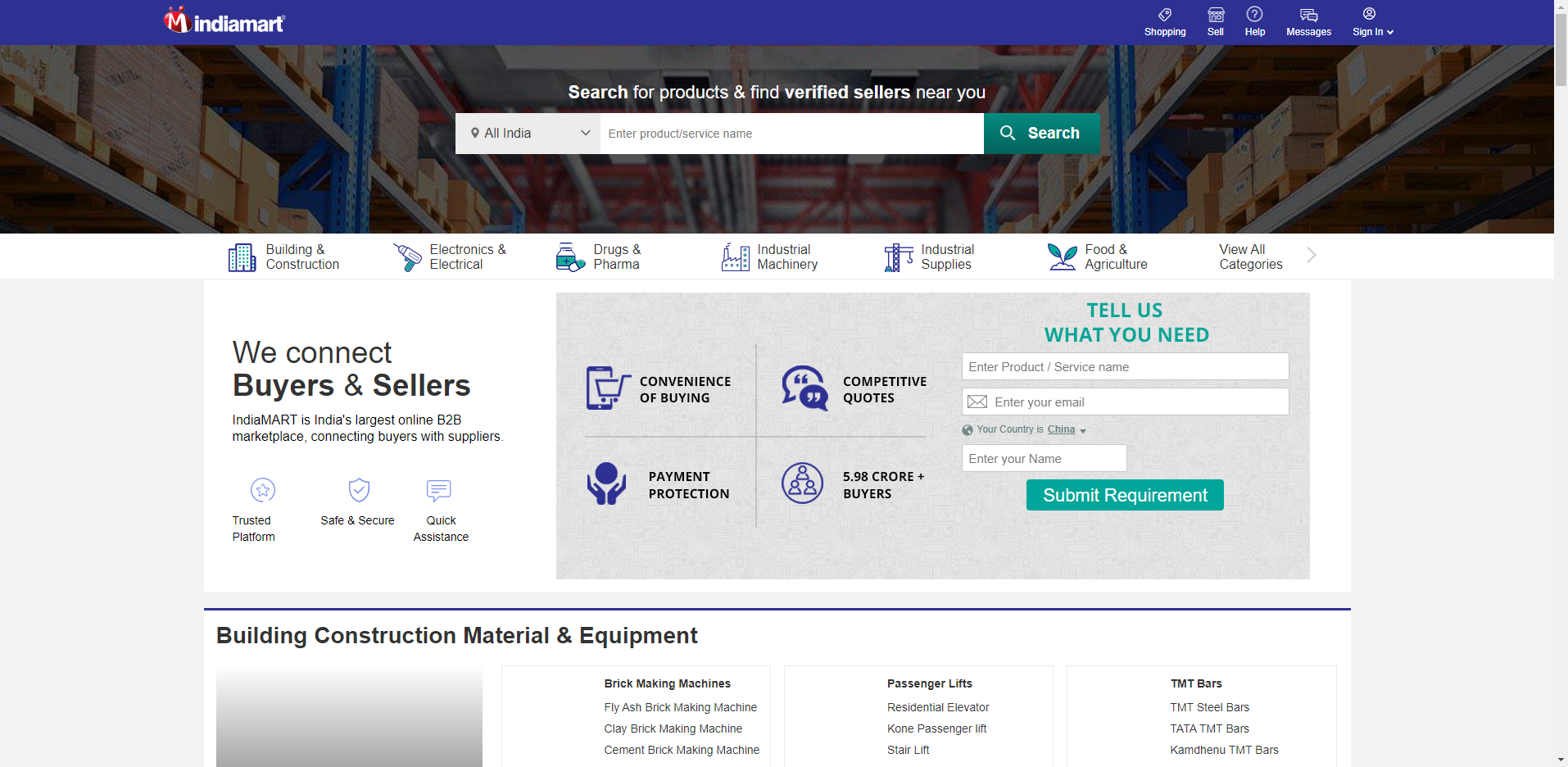The width and height of the screenshot is (1568, 767).
Task: Open the Clay Brick Making Machine link
Action: click(x=673, y=728)
